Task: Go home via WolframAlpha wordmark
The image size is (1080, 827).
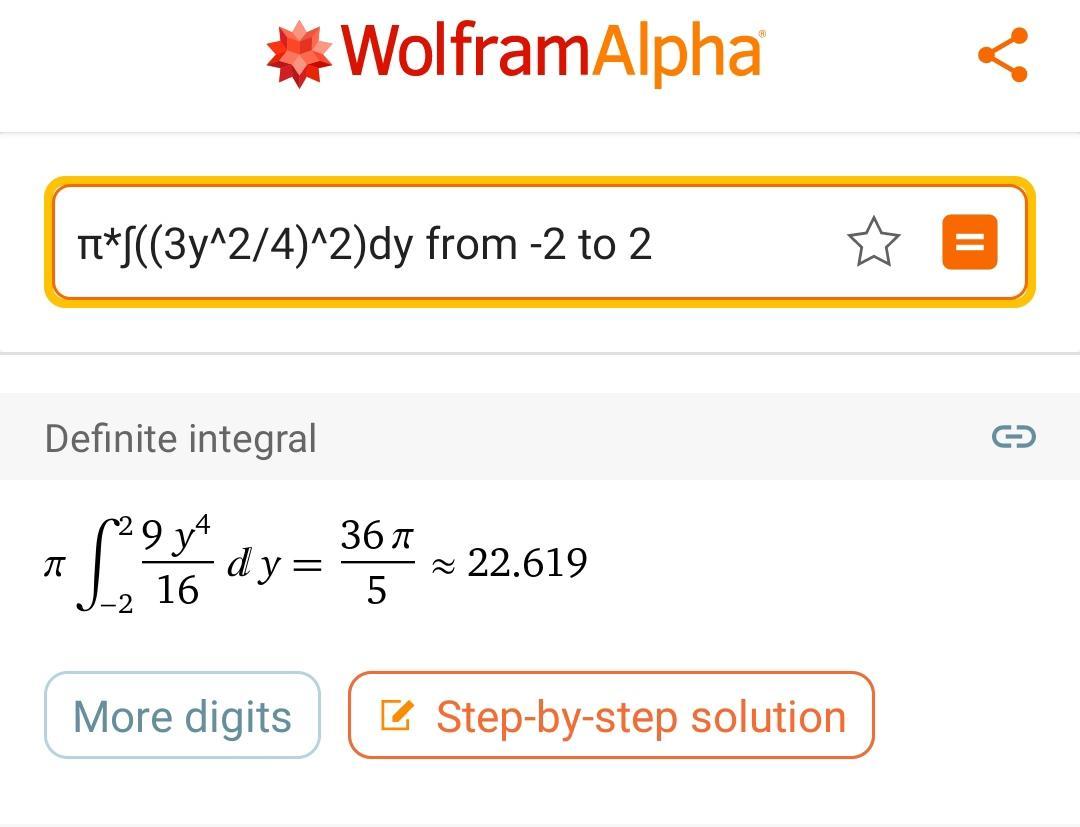Action: [x=552, y=52]
